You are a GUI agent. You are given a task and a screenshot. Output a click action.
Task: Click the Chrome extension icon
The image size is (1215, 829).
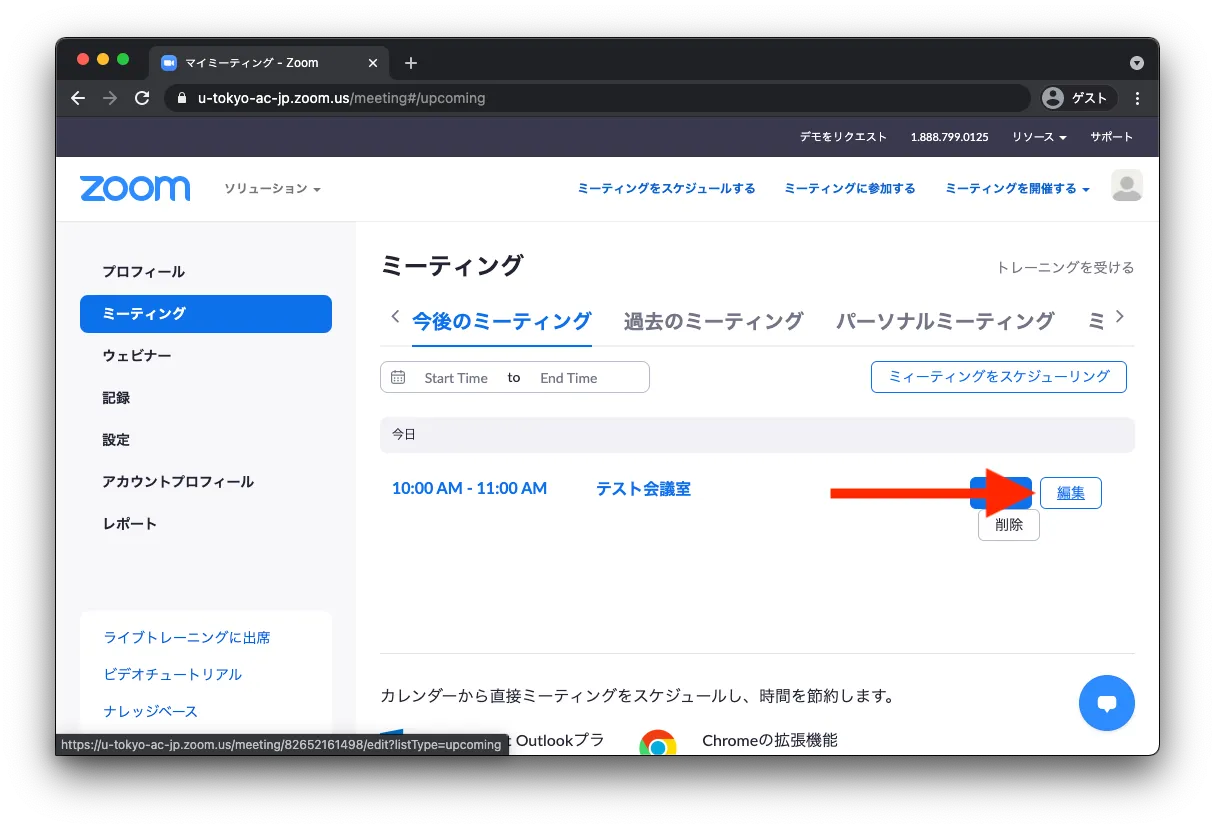pyautogui.click(x=658, y=744)
